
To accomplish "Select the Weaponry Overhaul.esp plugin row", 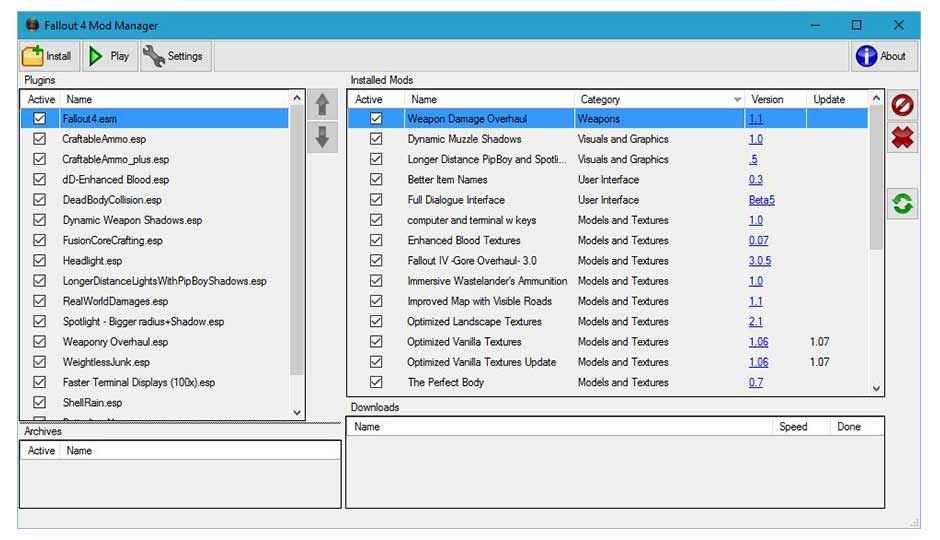I will 155,342.
